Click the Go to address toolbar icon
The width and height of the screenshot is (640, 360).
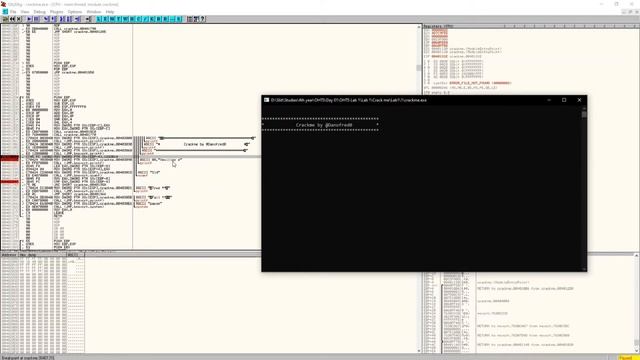88,19
